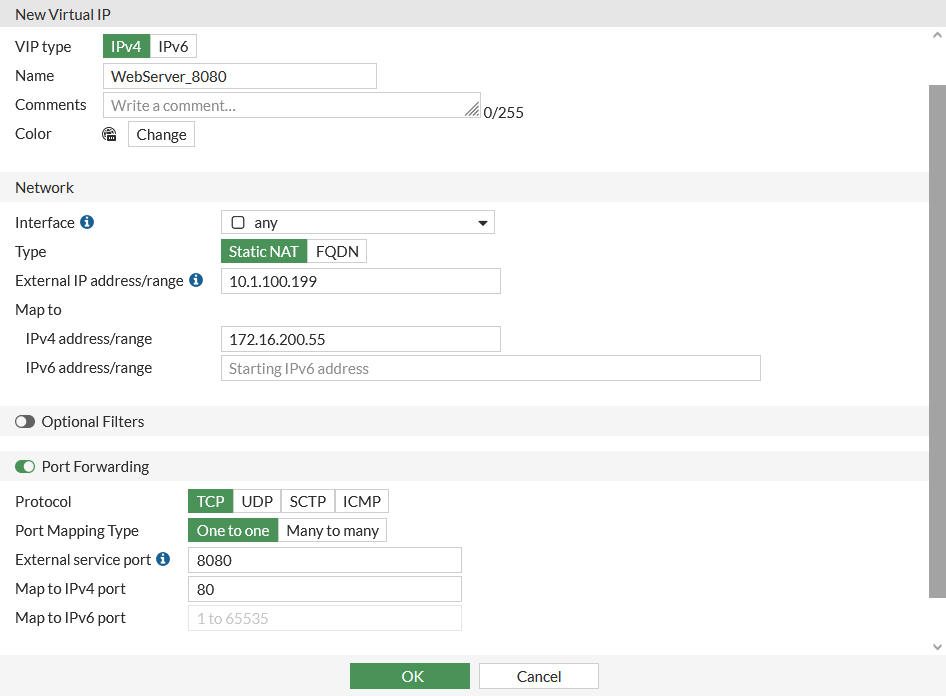
Task: Click OK to save the Virtual IP
Action: click(x=409, y=675)
